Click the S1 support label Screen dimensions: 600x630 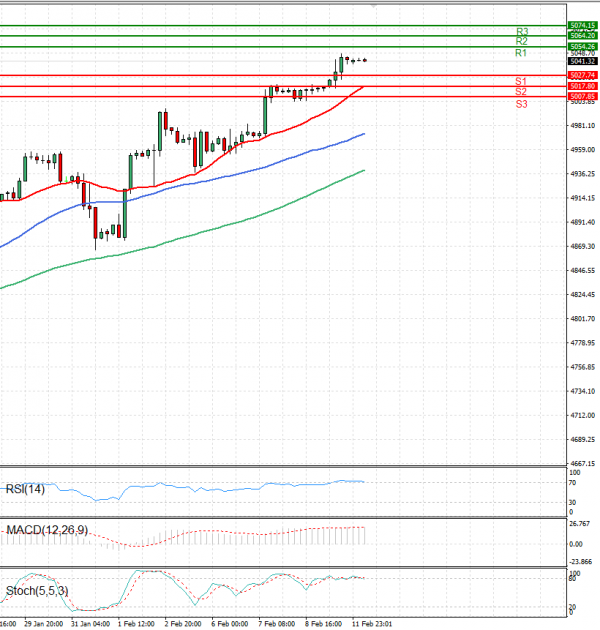coord(521,82)
